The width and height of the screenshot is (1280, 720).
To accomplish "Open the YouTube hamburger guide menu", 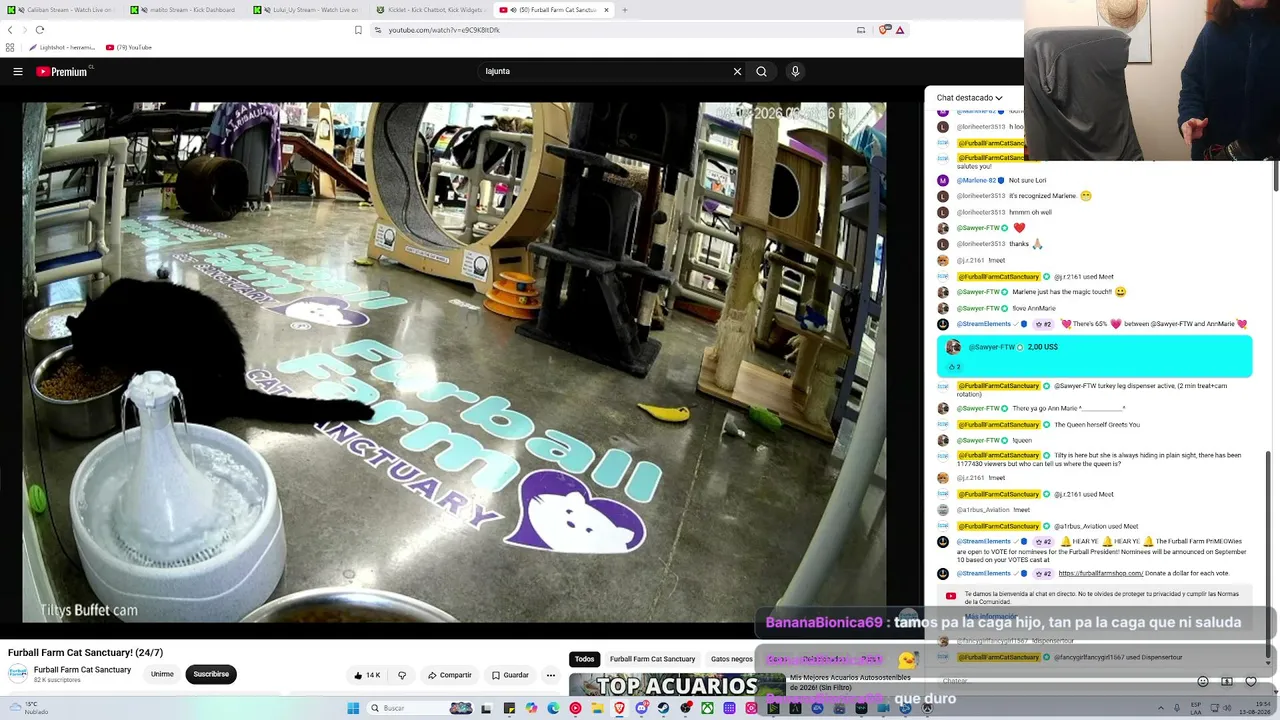I will 18,71.
